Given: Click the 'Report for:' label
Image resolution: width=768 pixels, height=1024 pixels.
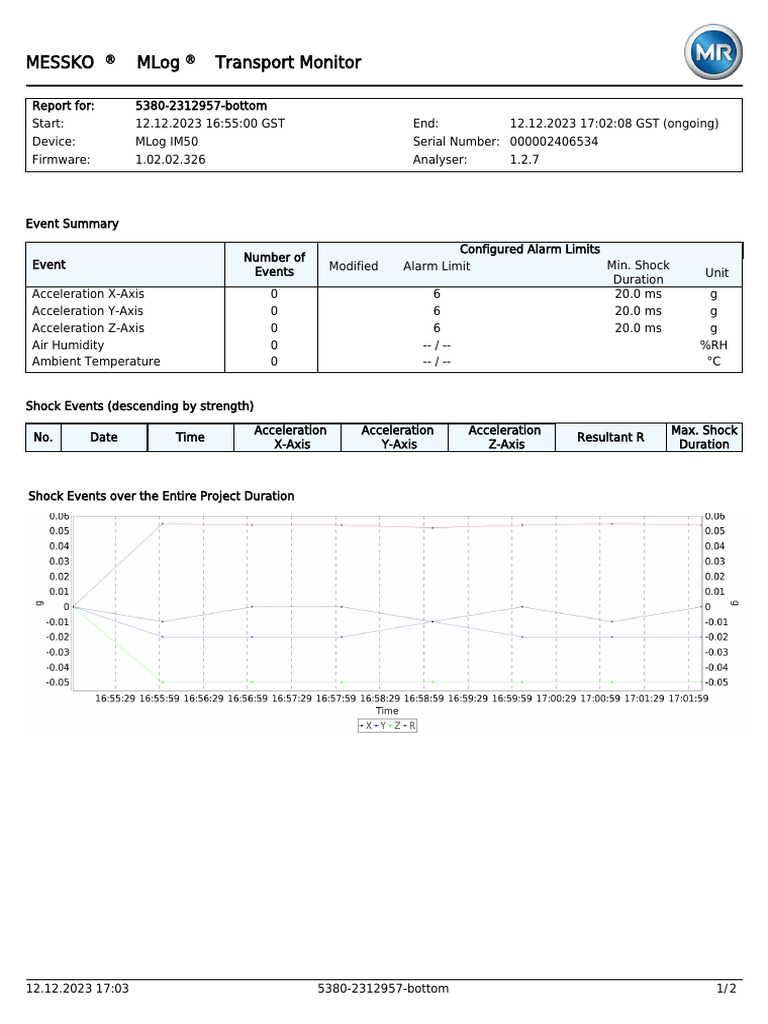Looking at the screenshot, I should (63, 106).
